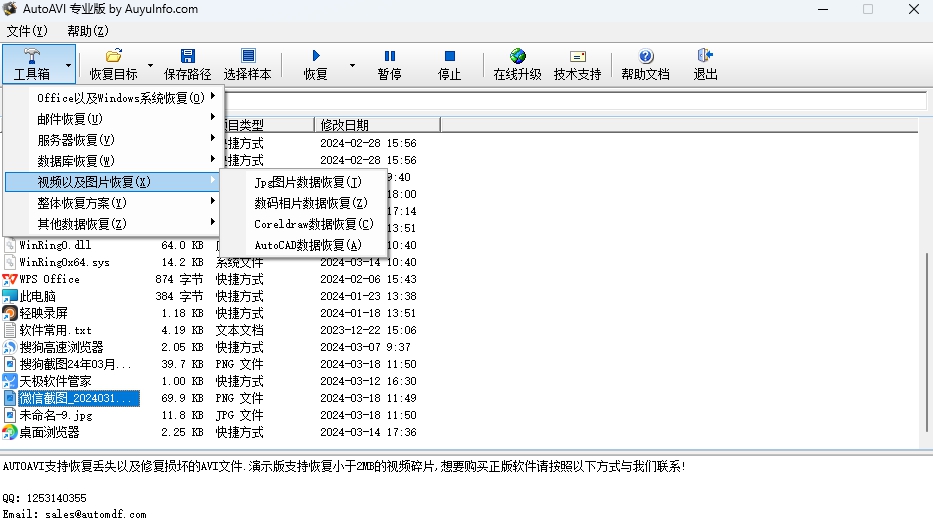Click the 退出 exit icon
This screenshot has height=521, width=933.
coord(705,56)
